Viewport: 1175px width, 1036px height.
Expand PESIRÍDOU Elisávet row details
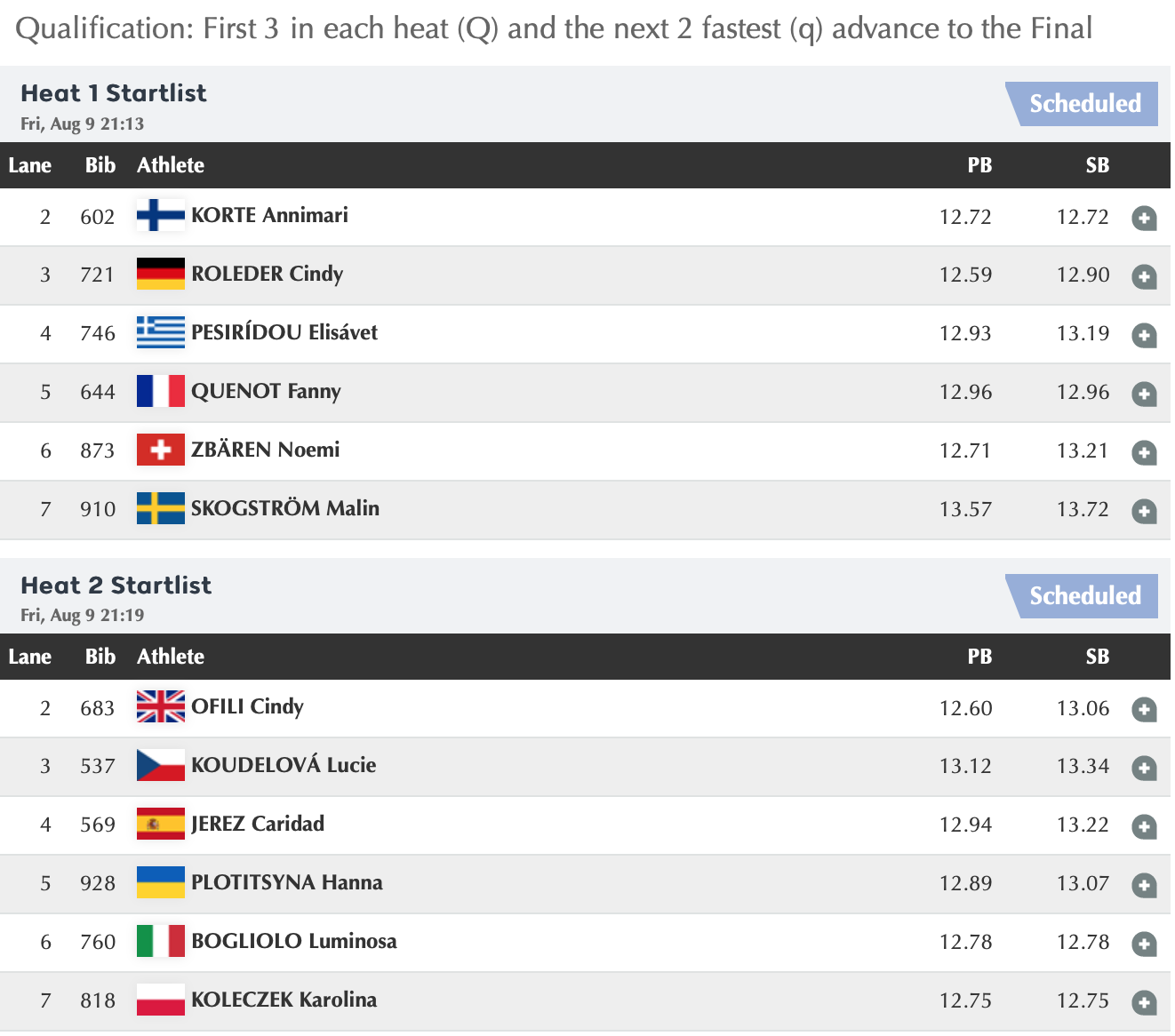pos(1144,335)
